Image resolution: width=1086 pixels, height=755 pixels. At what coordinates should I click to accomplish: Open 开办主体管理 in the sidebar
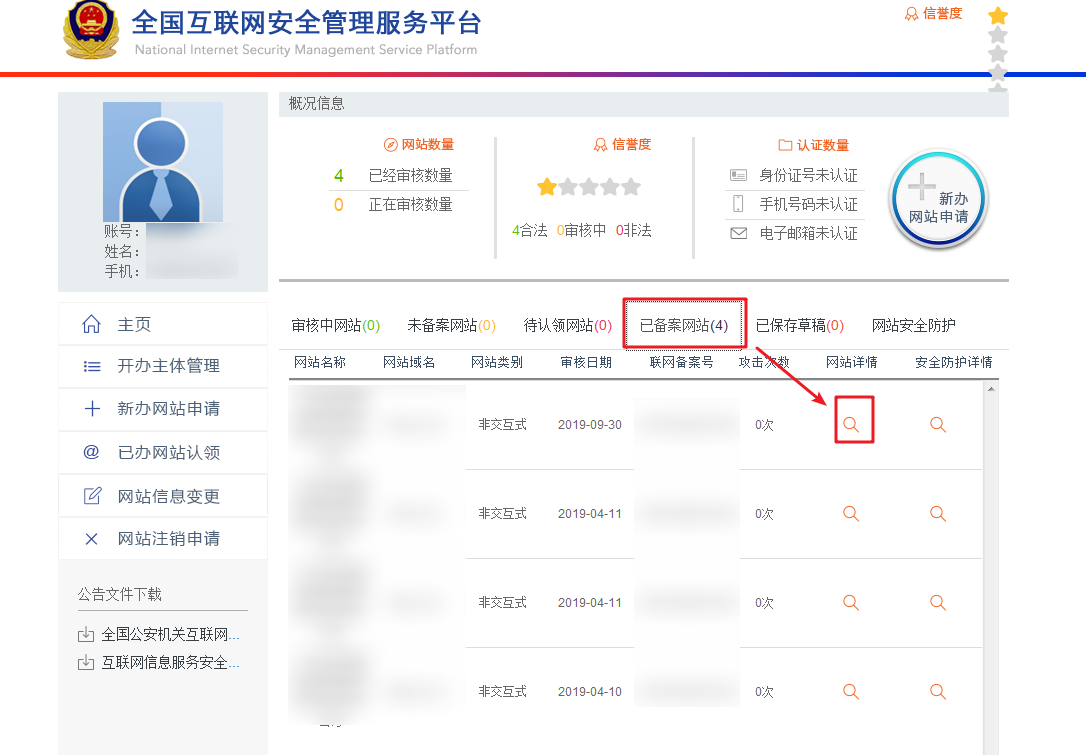pos(168,366)
